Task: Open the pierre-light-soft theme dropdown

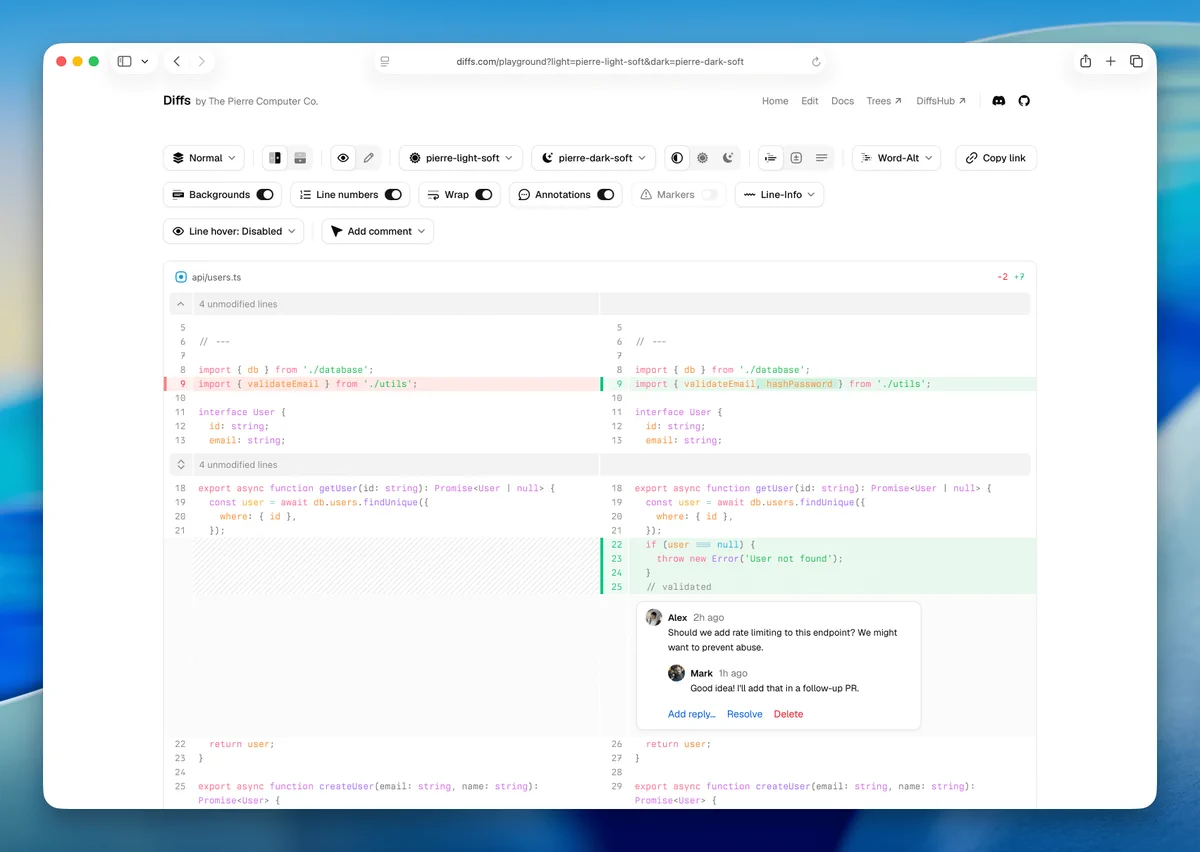Action: click(x=461, y=158)
